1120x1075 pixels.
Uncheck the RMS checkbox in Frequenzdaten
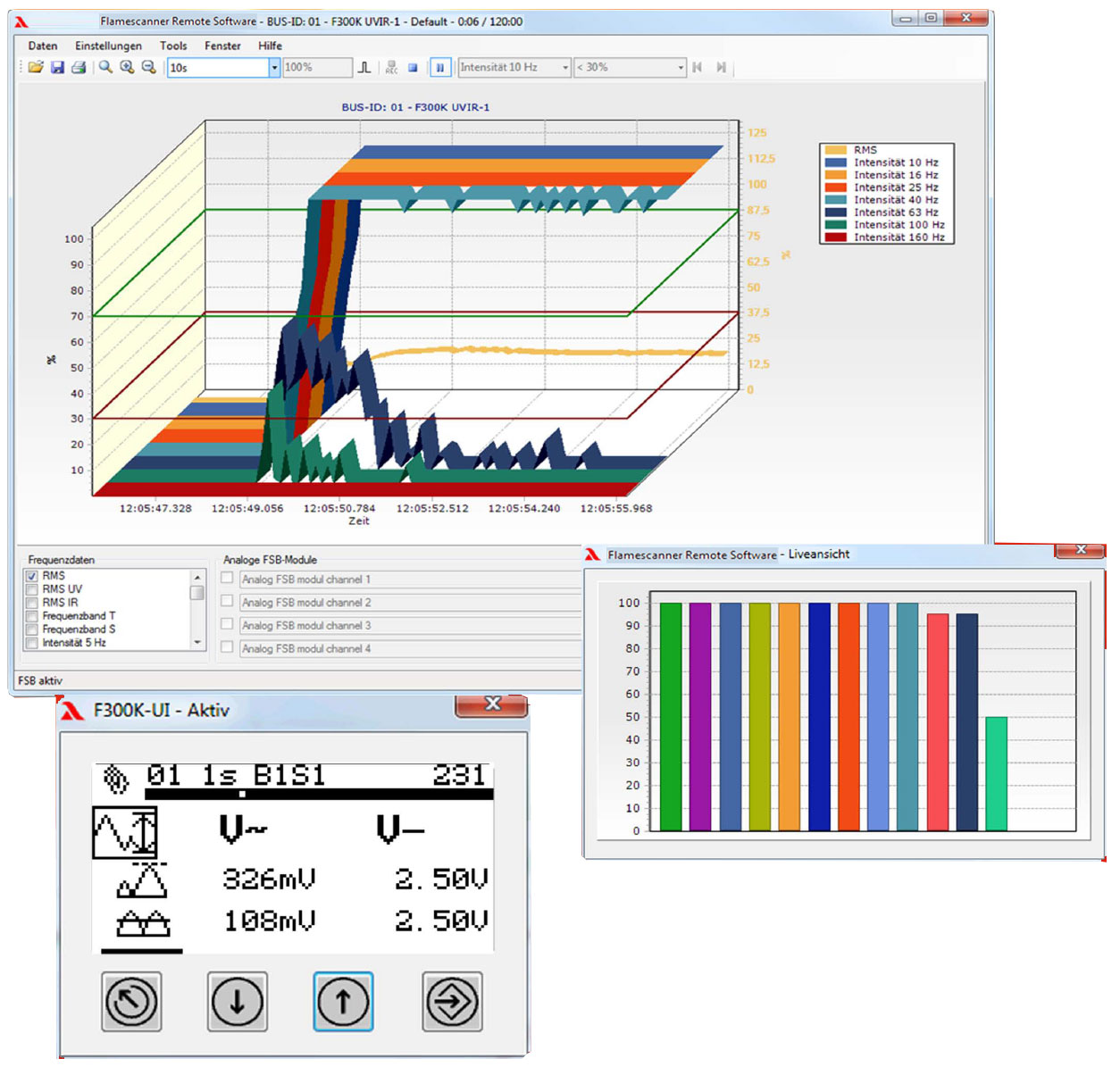point(32,577)
